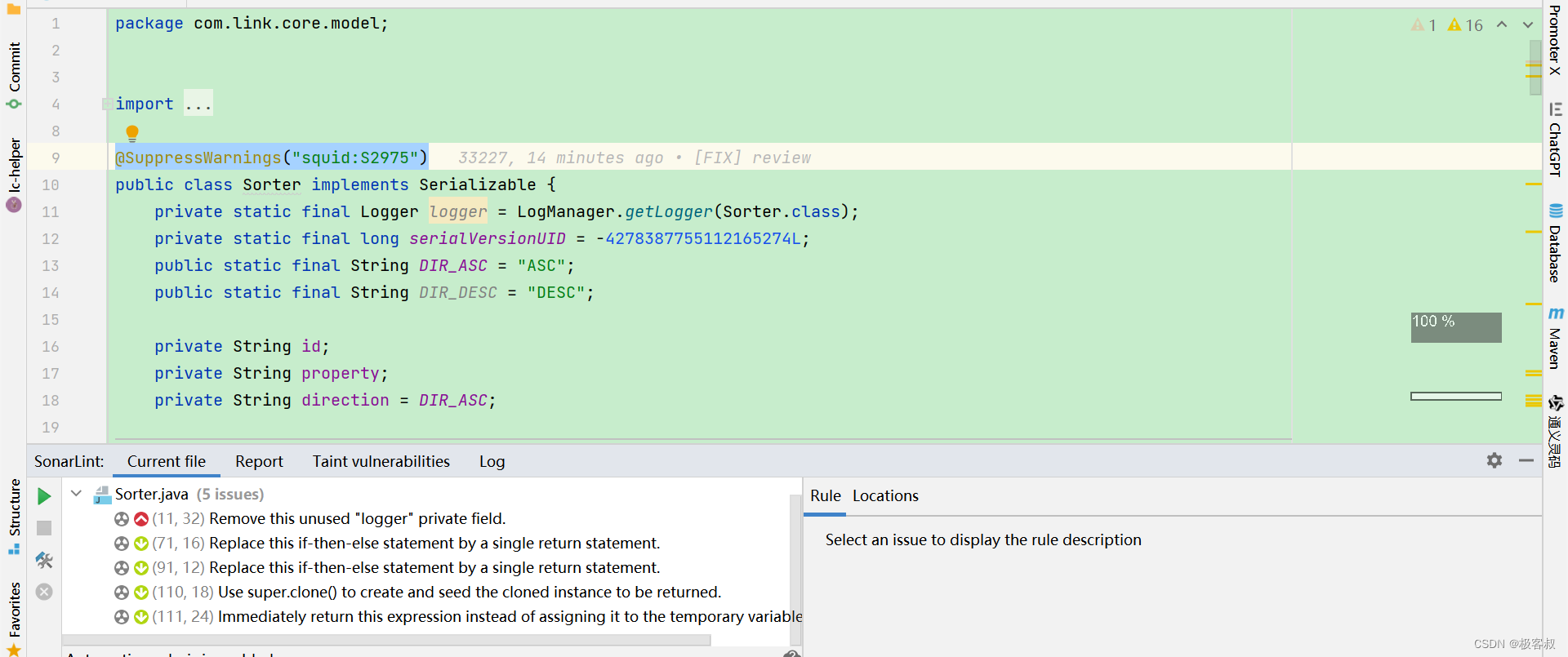1568x657 pixels.
Task: Click DIR_DESC constant on line 14
Action: click(458, 292)
